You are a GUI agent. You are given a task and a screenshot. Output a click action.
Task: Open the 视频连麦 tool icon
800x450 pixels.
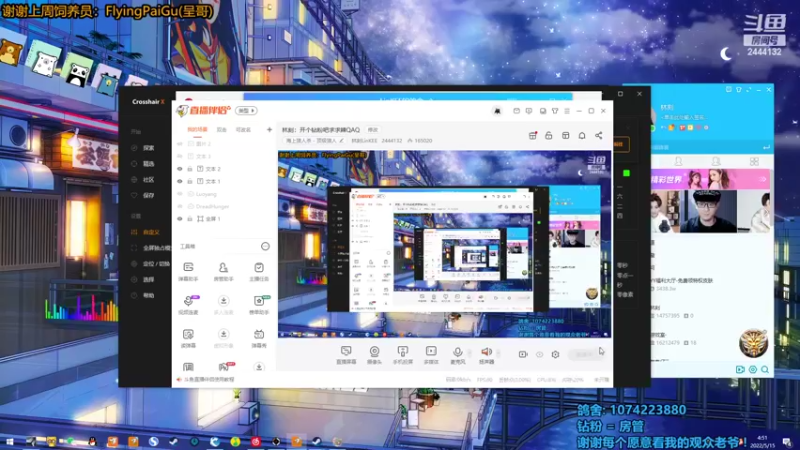[188, 301]
